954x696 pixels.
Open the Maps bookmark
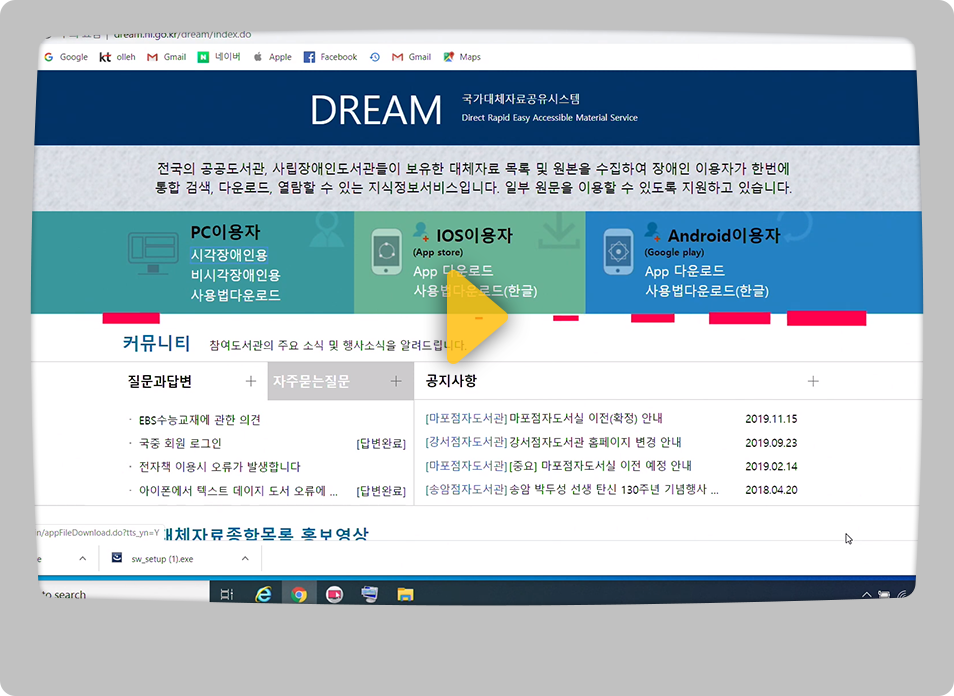point(462,57)
